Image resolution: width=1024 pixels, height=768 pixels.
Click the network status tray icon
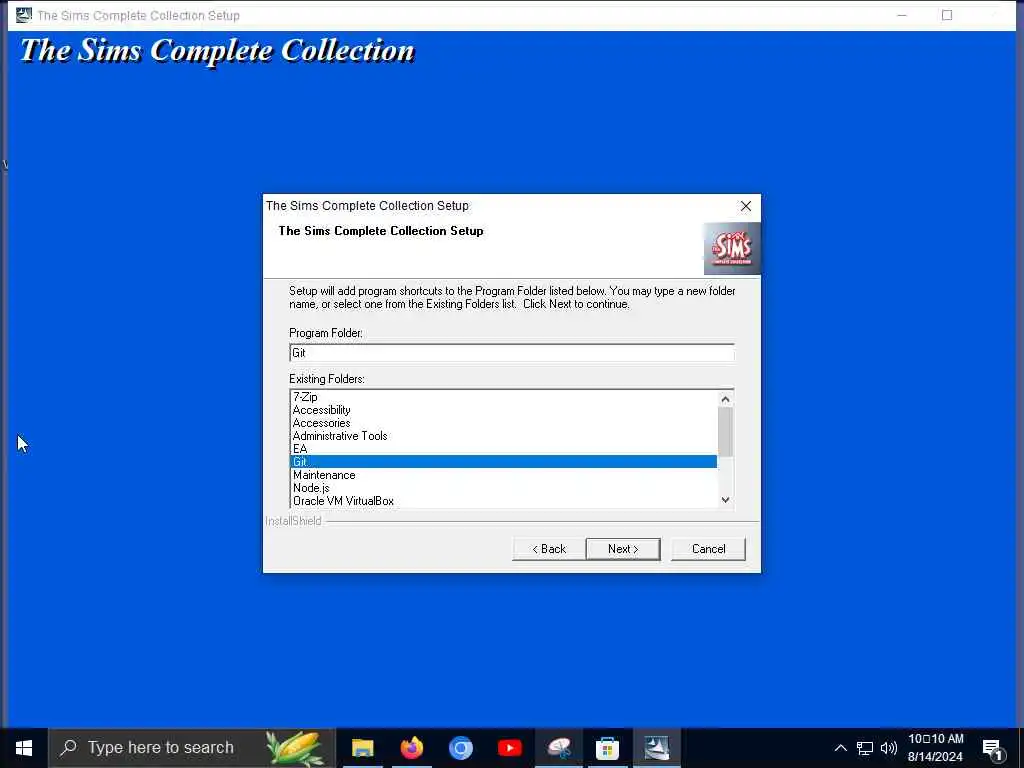click(x=865, y=748)
